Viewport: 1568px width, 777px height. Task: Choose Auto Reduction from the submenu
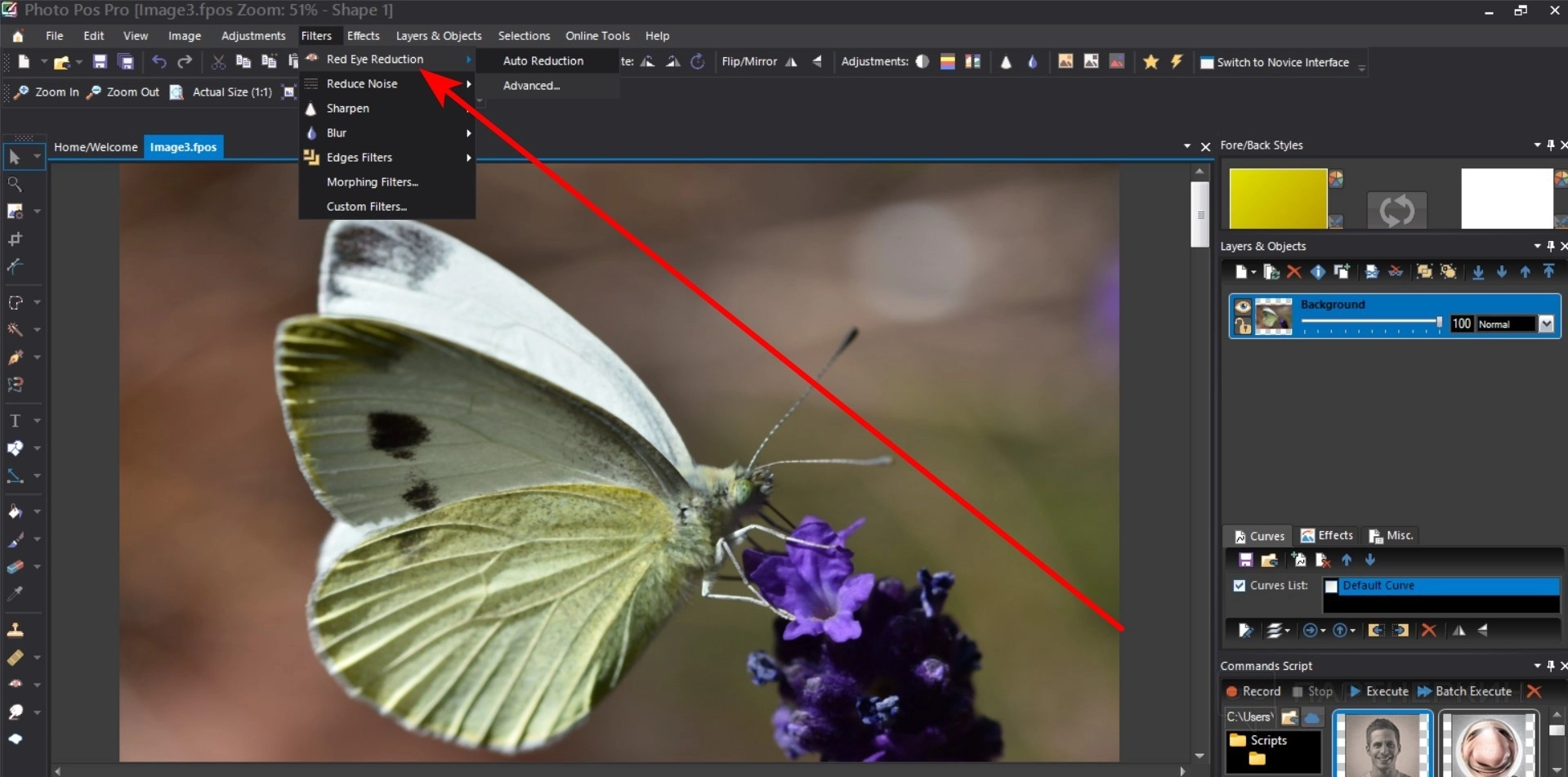pyautogui.click(x=543, y=60)
